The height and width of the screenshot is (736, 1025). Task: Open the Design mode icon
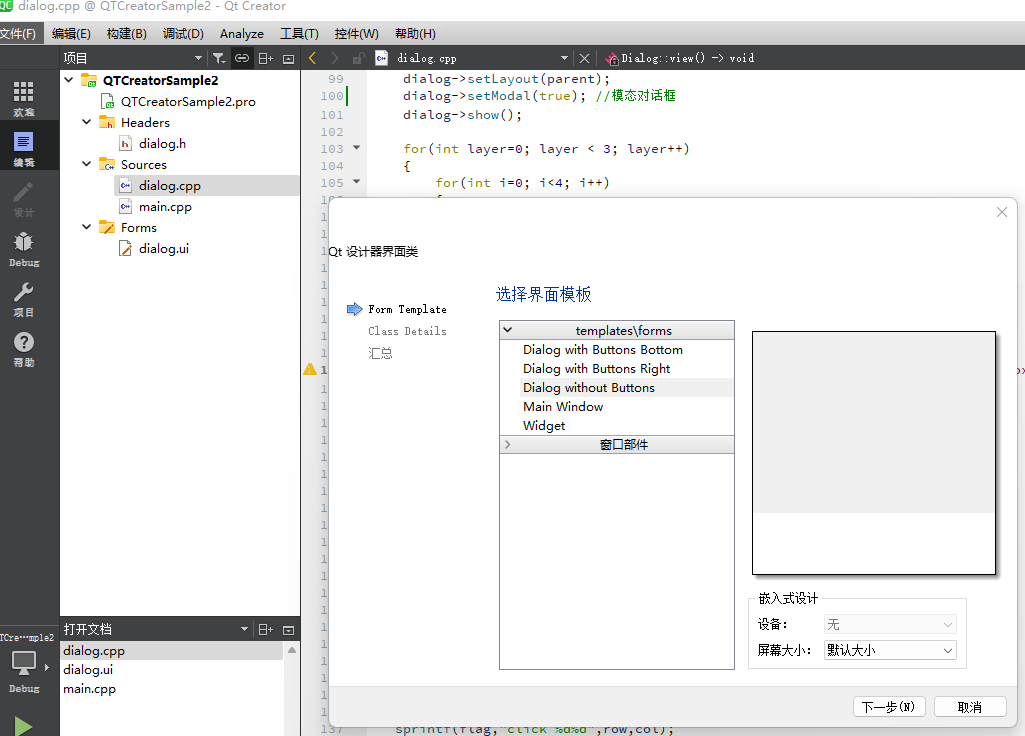tap(24, 198)
